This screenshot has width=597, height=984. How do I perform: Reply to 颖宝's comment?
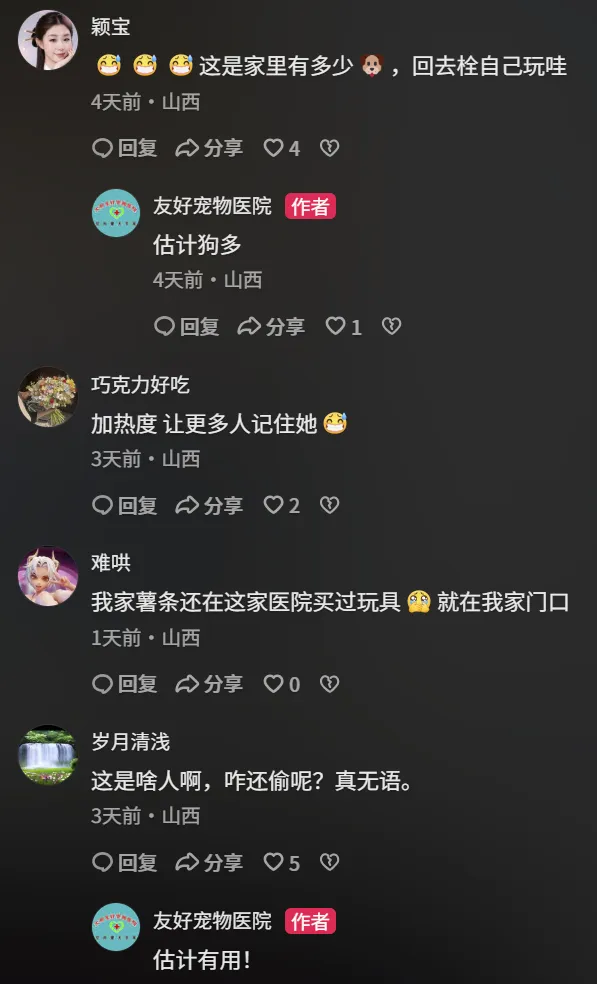coord(124,148)
